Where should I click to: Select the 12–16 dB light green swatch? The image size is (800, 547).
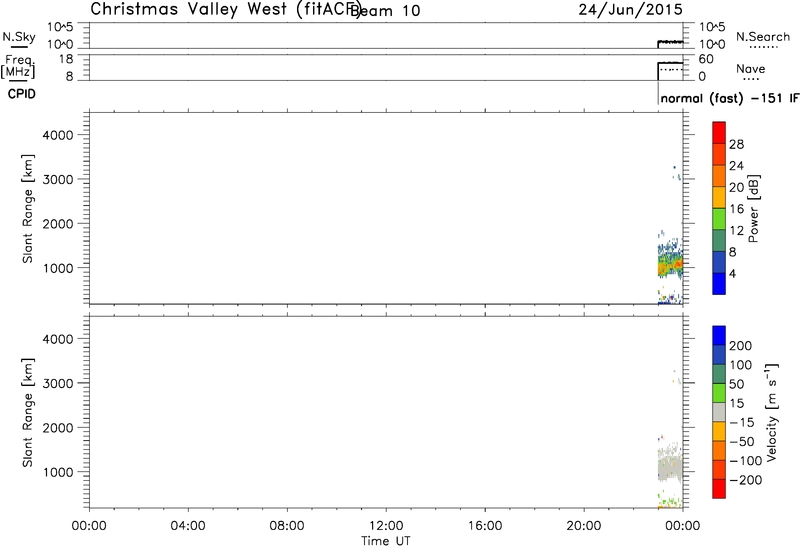719,219
